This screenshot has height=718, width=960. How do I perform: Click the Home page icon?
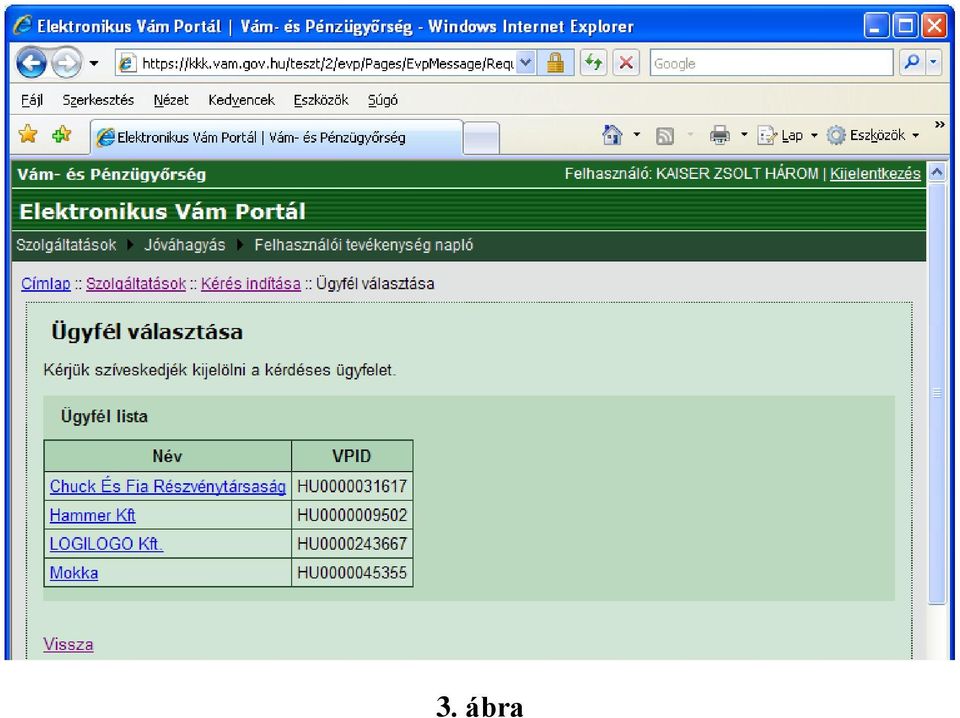[612, 135]
